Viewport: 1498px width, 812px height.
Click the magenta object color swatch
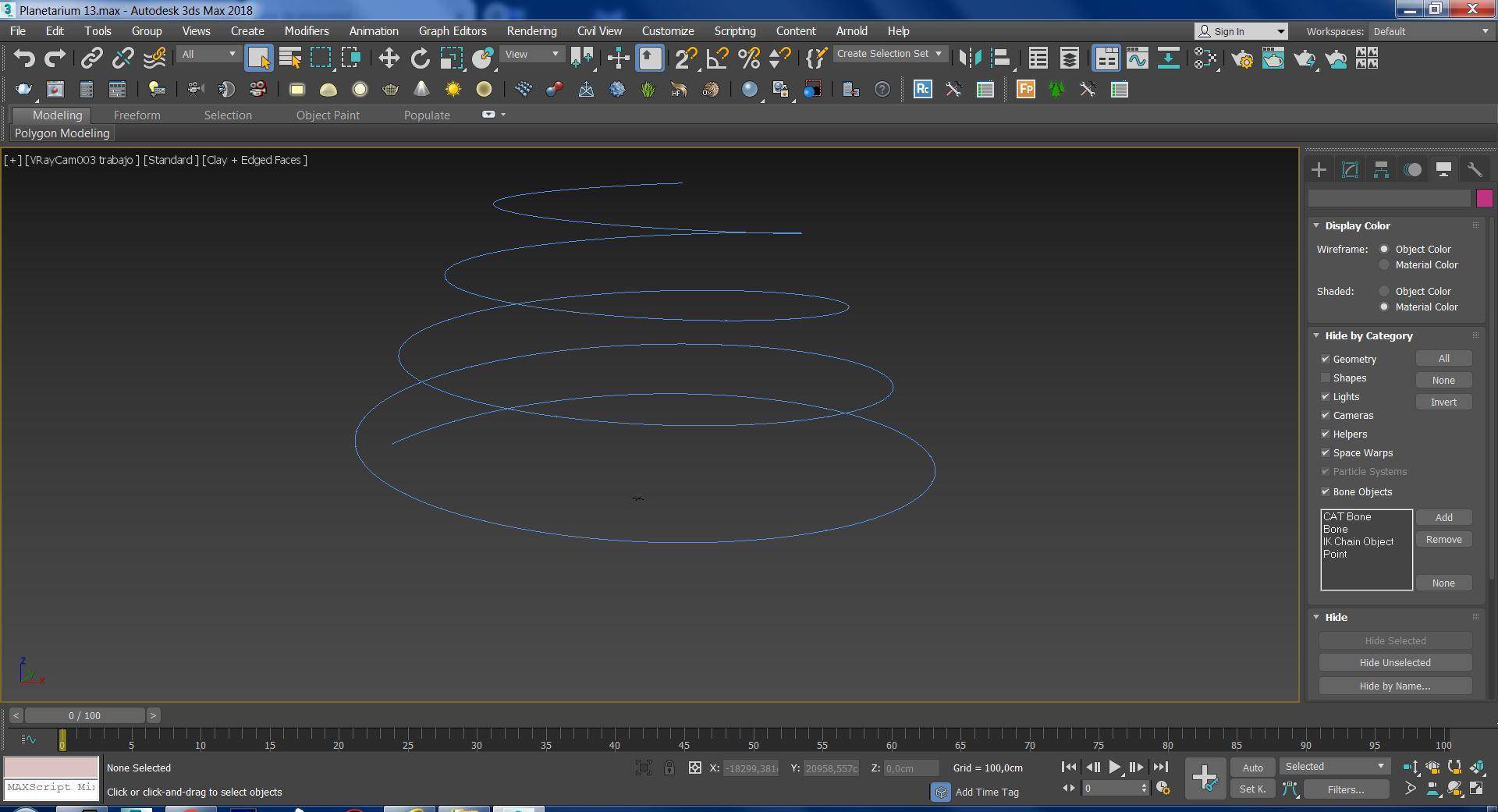1483,199
